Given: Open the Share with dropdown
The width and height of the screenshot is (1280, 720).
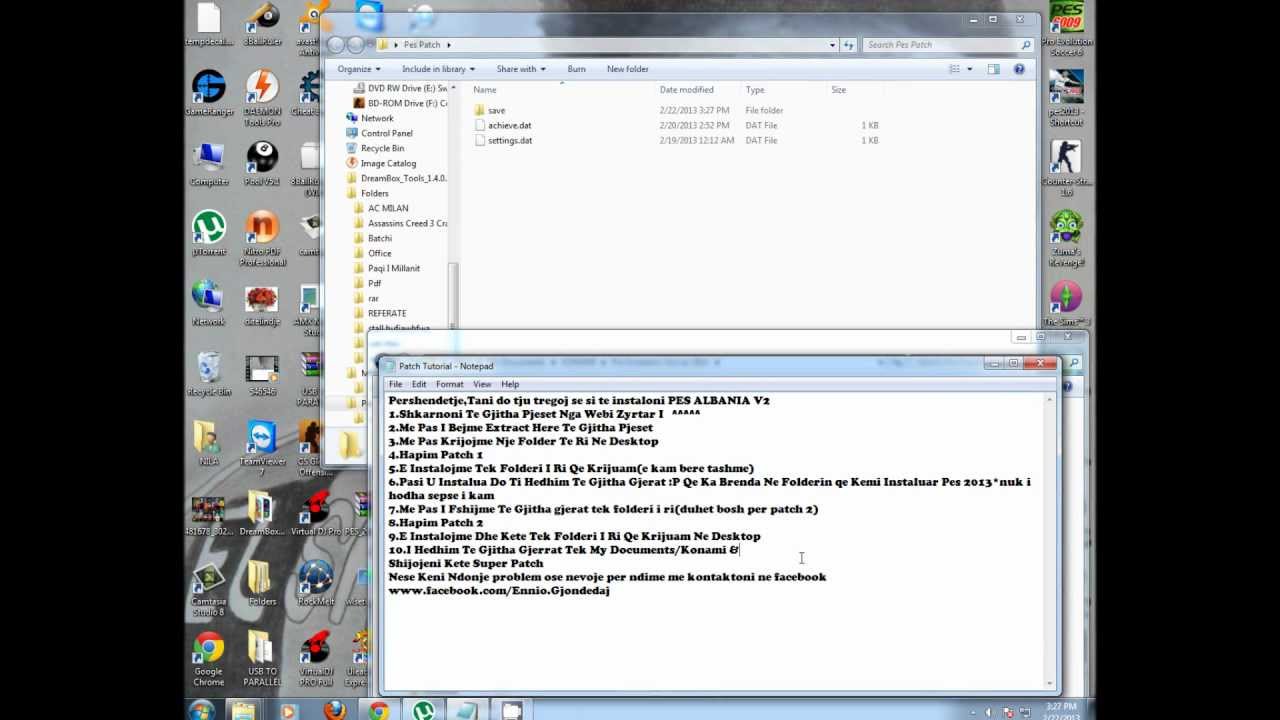Looking at the screenshot, I should click(521, 69).
